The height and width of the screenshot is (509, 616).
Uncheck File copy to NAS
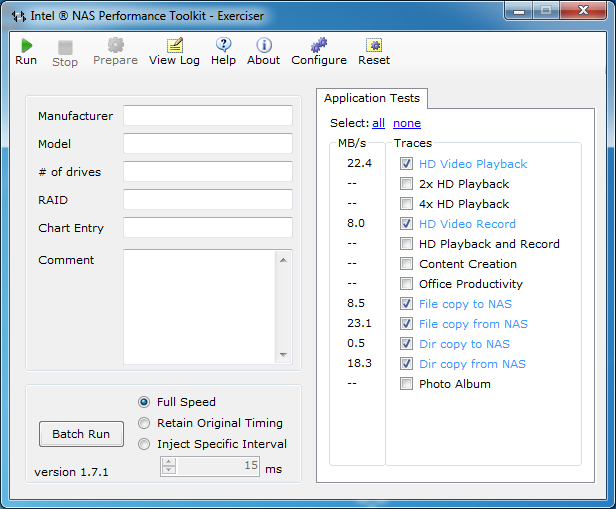click(406, 304)
